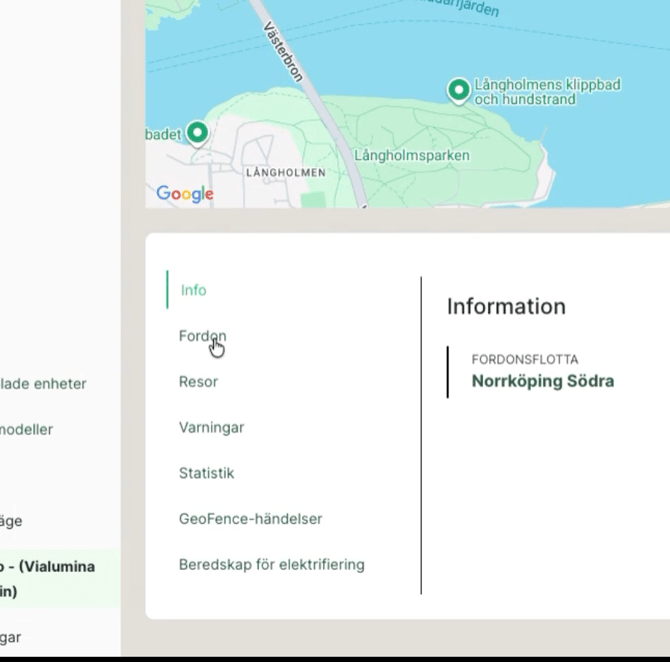Click sidebar item ending in 'äge'
This screenshot has width=670, height=662.
tap(11, 521)
